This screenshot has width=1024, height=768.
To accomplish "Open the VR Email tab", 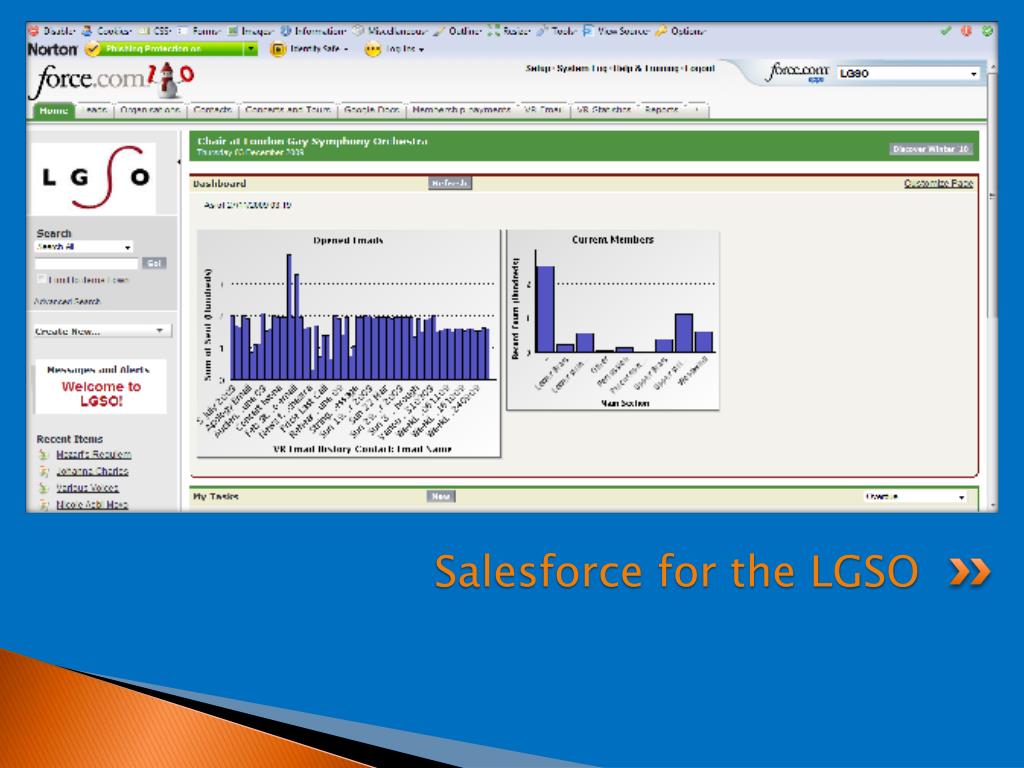I will pos(543,110).
